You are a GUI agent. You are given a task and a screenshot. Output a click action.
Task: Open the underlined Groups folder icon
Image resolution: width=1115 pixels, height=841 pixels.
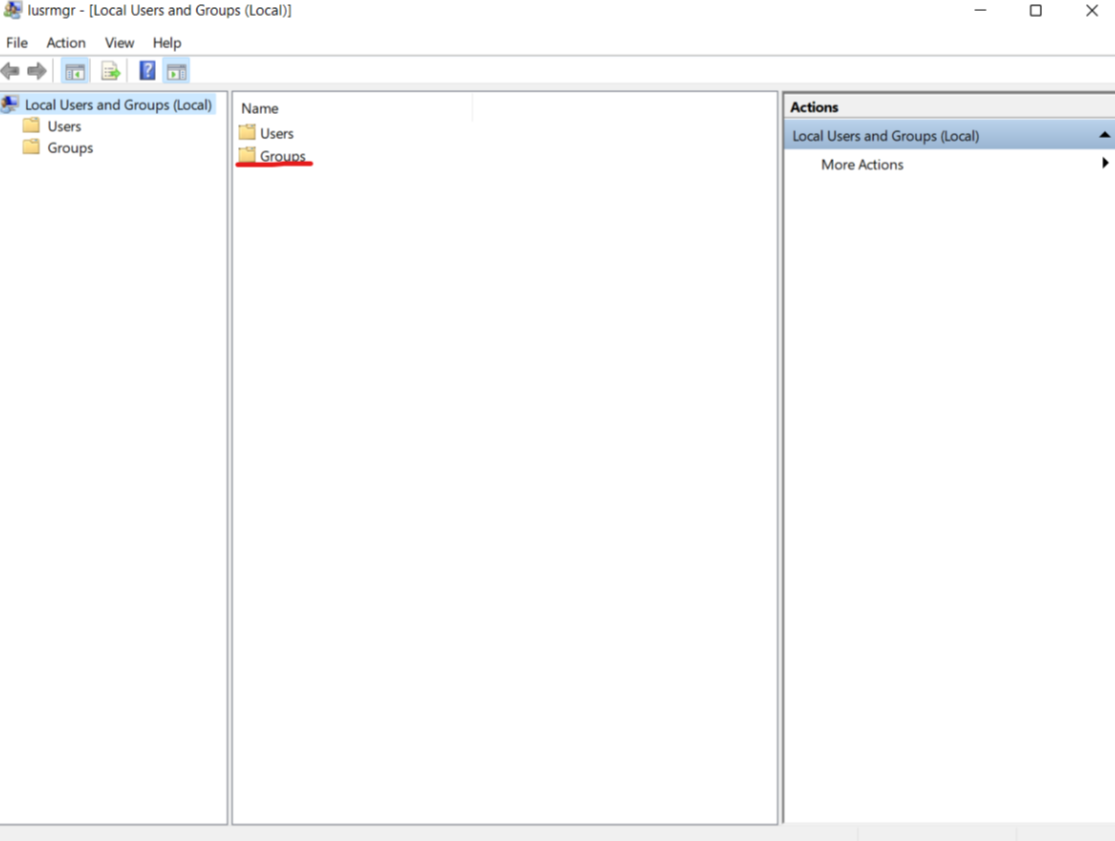click(x=249, y=155)
